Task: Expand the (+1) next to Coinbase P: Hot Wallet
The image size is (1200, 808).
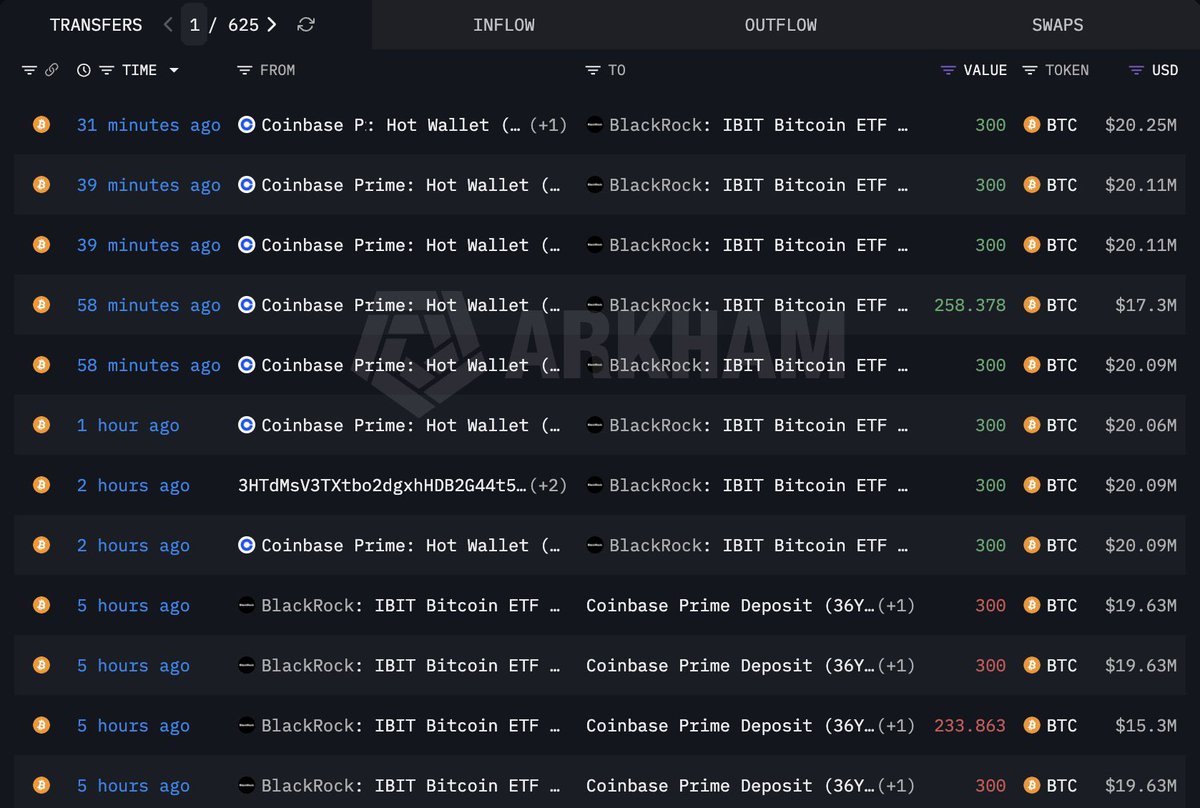Action: (x=549, y=125)
